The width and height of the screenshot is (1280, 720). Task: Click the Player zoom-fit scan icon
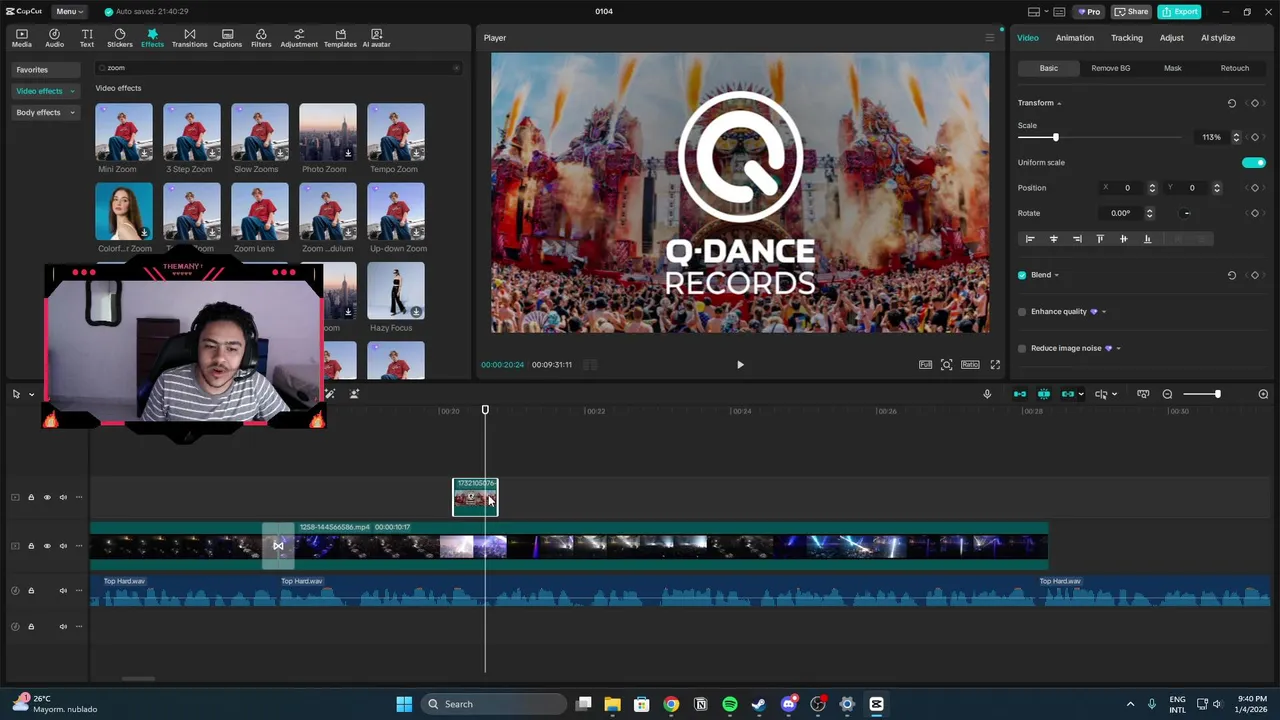[946, 365]
